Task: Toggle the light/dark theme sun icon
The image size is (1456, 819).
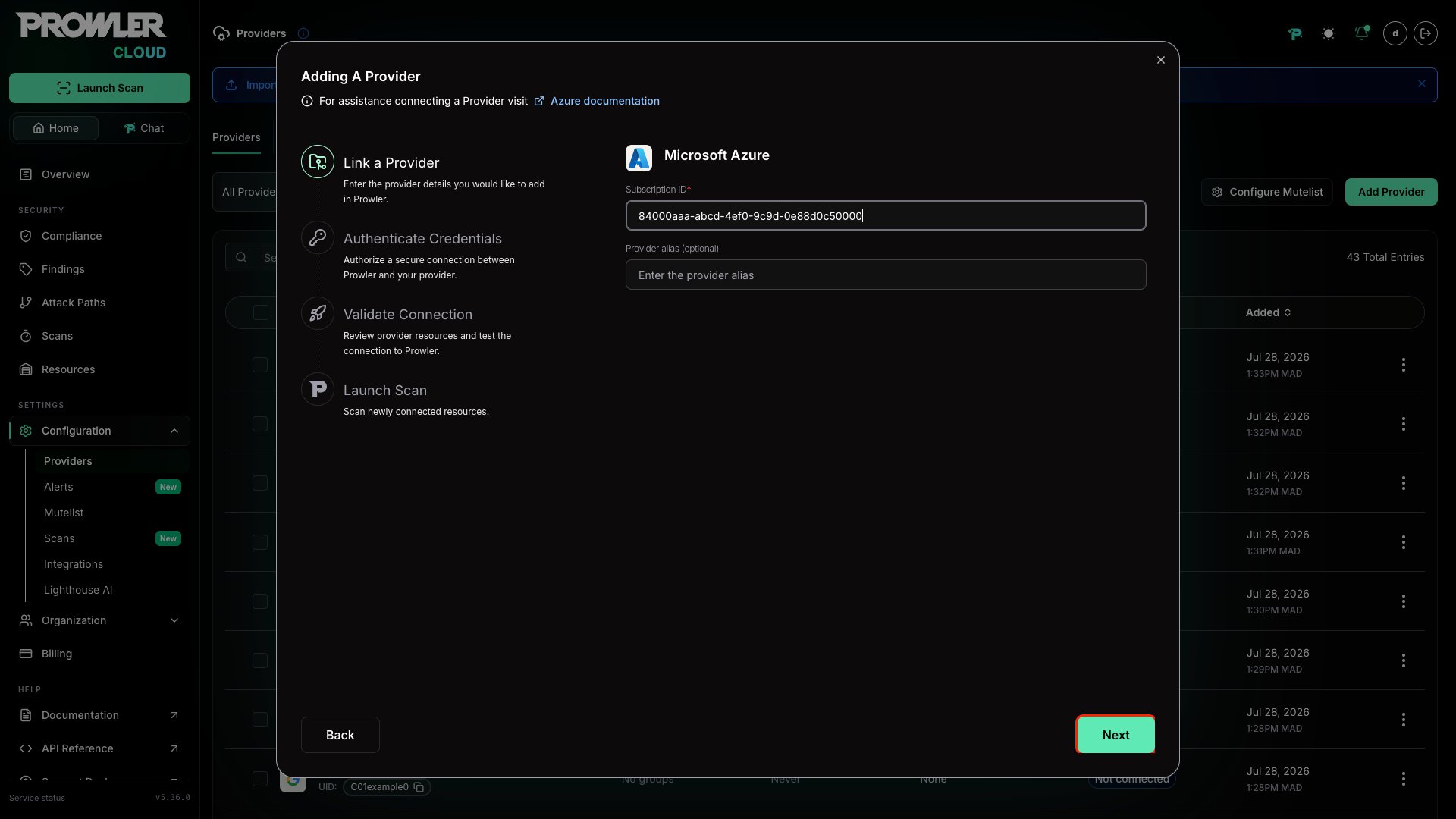Action: pyautogui.click(x=1329, y=33)
